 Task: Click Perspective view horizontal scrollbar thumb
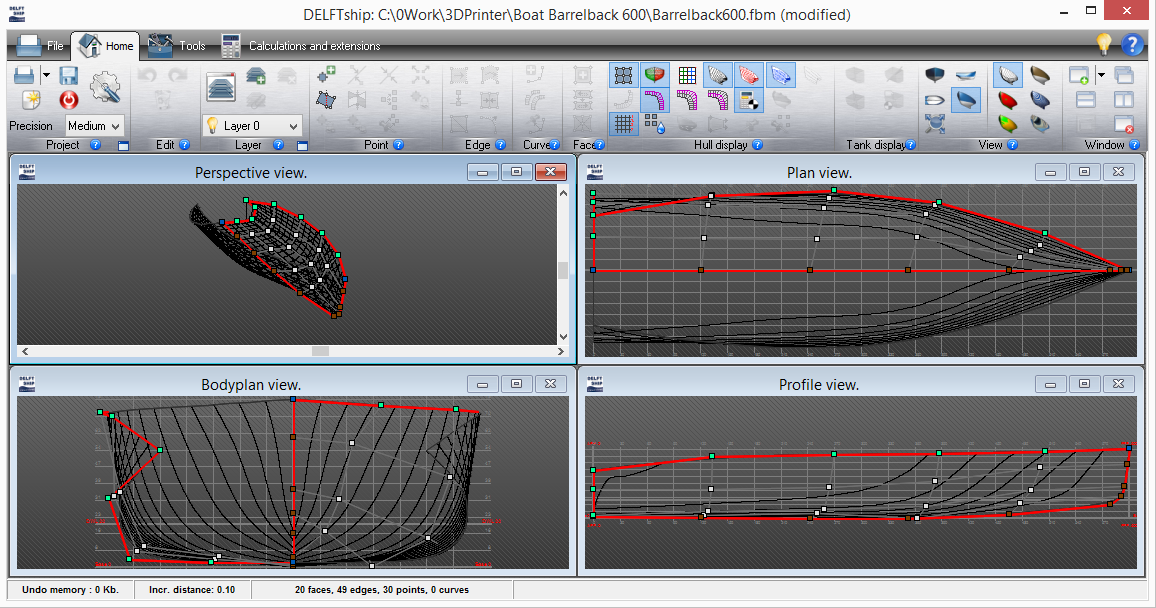pos(320,352)
